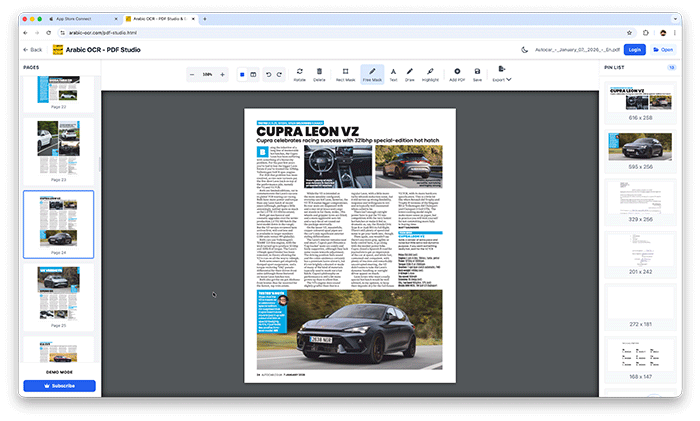This screenshot has height=421, width=700.
Task: Expand the browser tab search chevron
Action: point(675,19)
